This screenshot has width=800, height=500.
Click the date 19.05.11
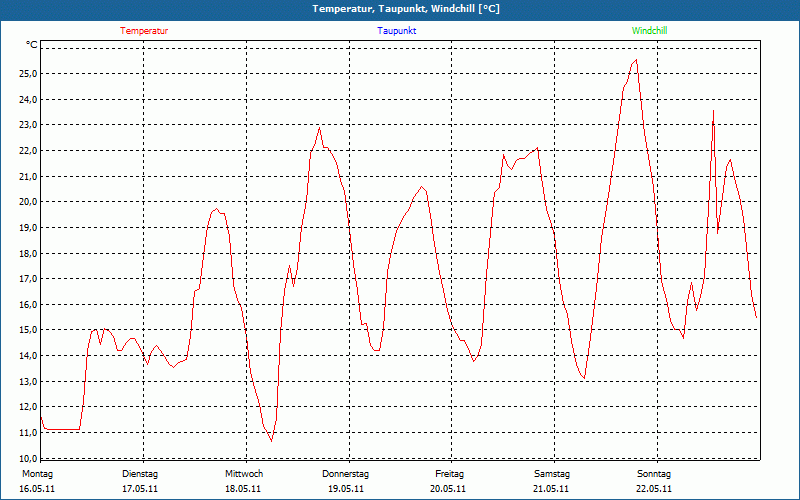pyautogui.click(x=346, y=489)
